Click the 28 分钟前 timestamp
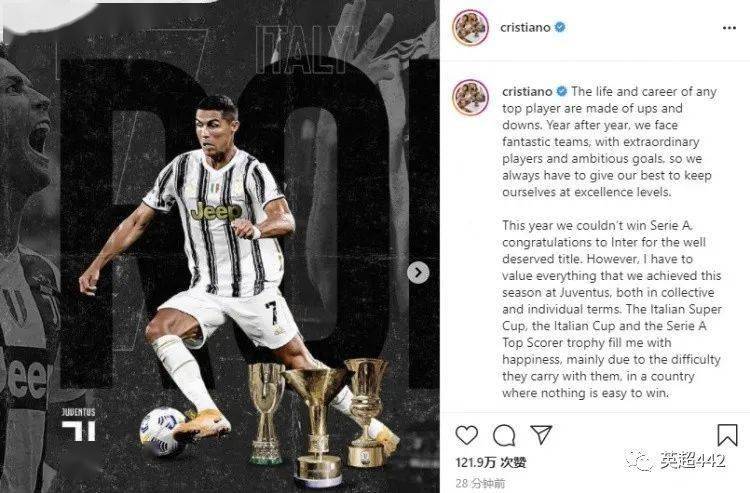This screenshot has width=750, height=493. tap(480, 483)
